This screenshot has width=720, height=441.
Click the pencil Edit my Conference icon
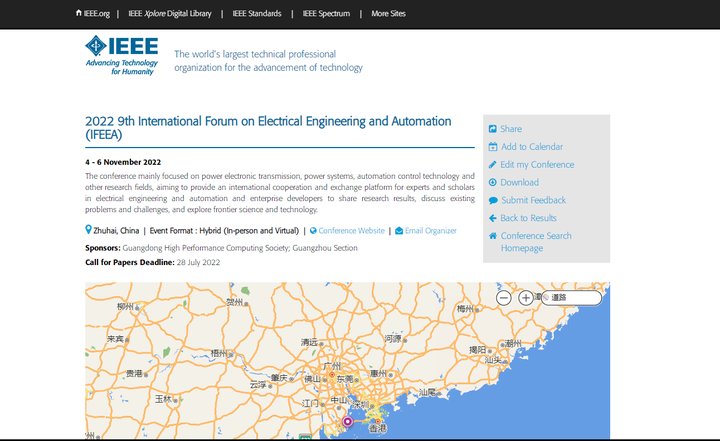click(493, 164)
